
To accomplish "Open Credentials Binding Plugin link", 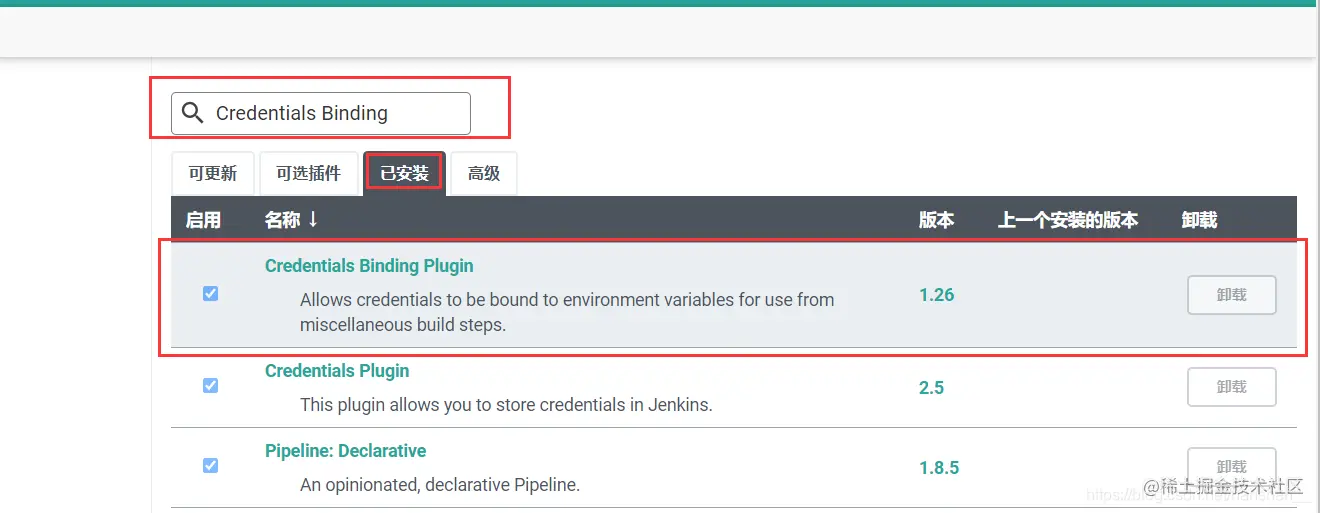I will (x=369, y=266).
